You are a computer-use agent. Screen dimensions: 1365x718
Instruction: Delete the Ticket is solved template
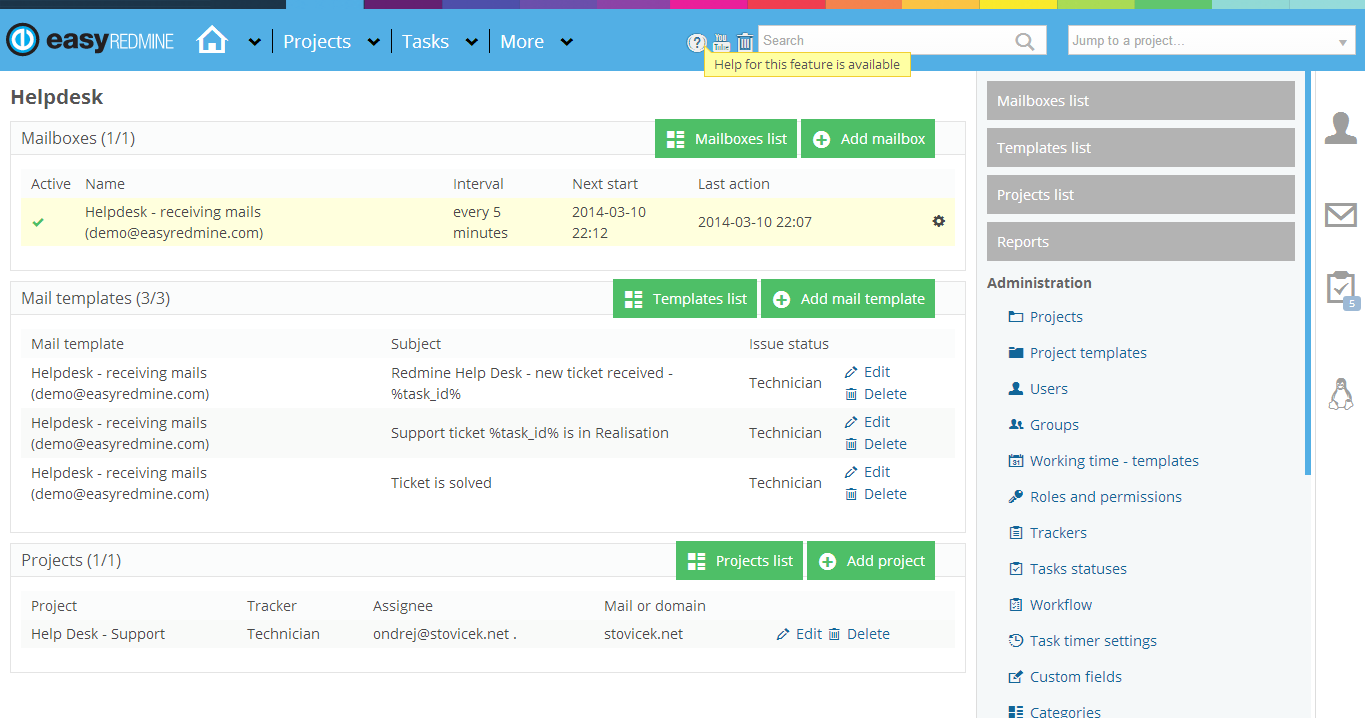click(876, 494)
